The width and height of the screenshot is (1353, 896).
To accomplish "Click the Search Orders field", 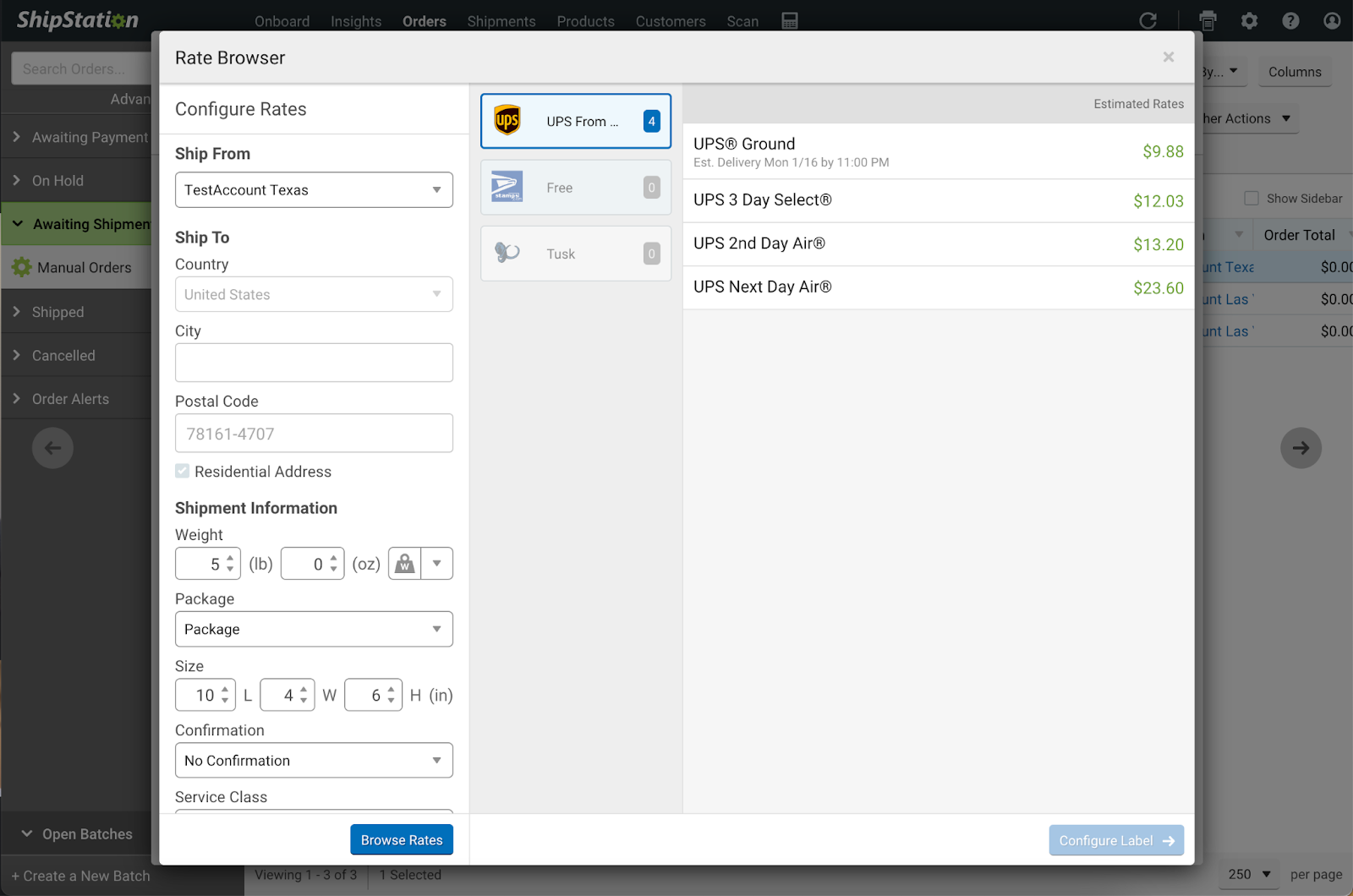I will [81, 68].
